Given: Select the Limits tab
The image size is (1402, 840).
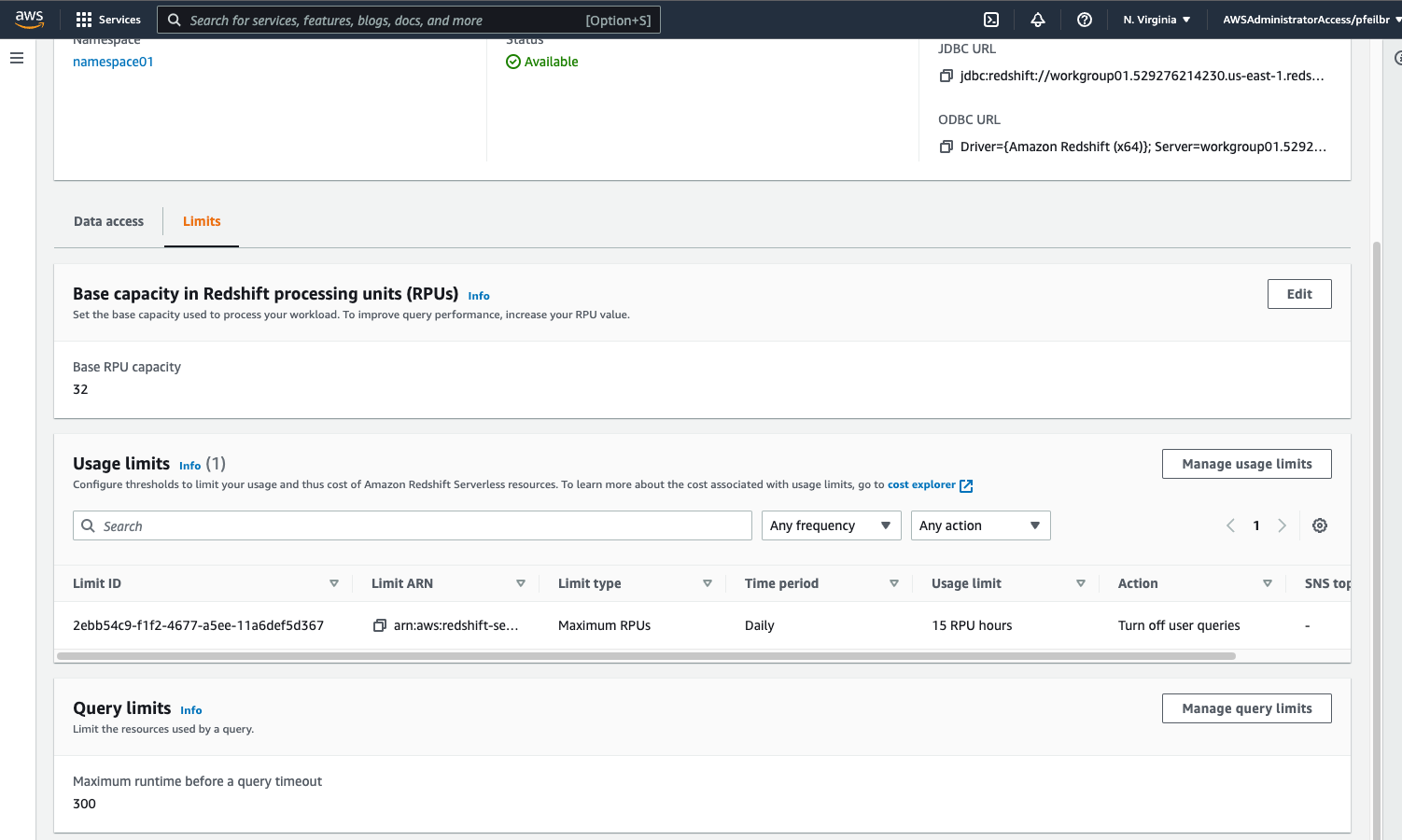Looking at the screenshot, I should click(x=202, y=221).
